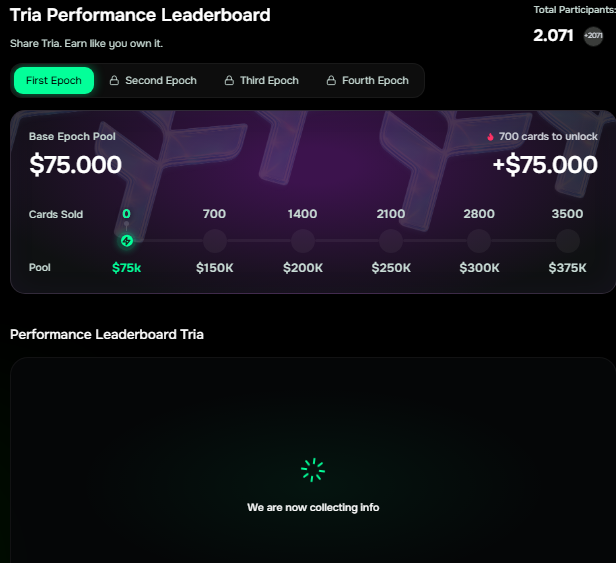
Task: Select the 3500 cards sold milestone dot
Action: (567, 241)
